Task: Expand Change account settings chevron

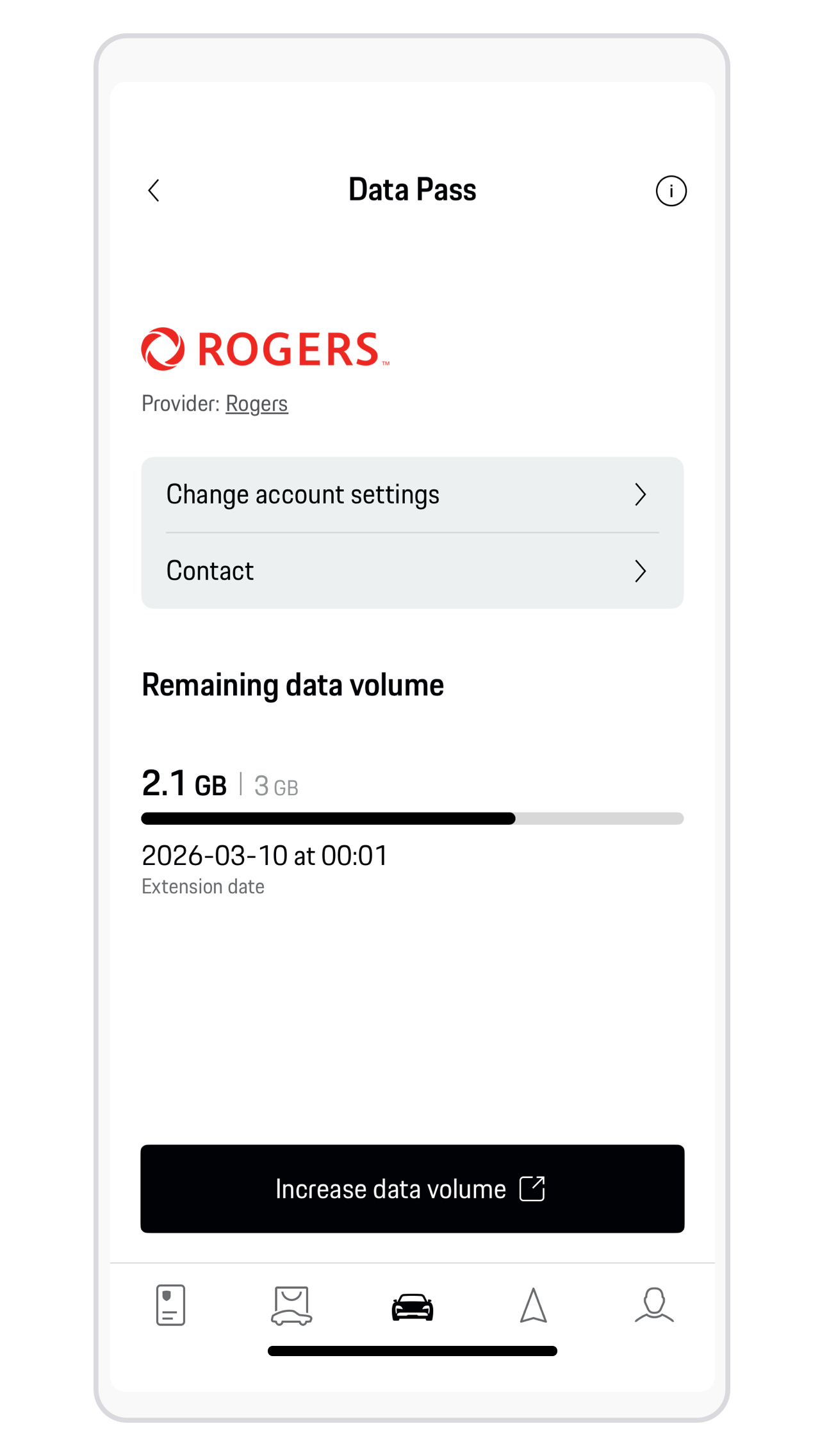Action: point(640,494)
